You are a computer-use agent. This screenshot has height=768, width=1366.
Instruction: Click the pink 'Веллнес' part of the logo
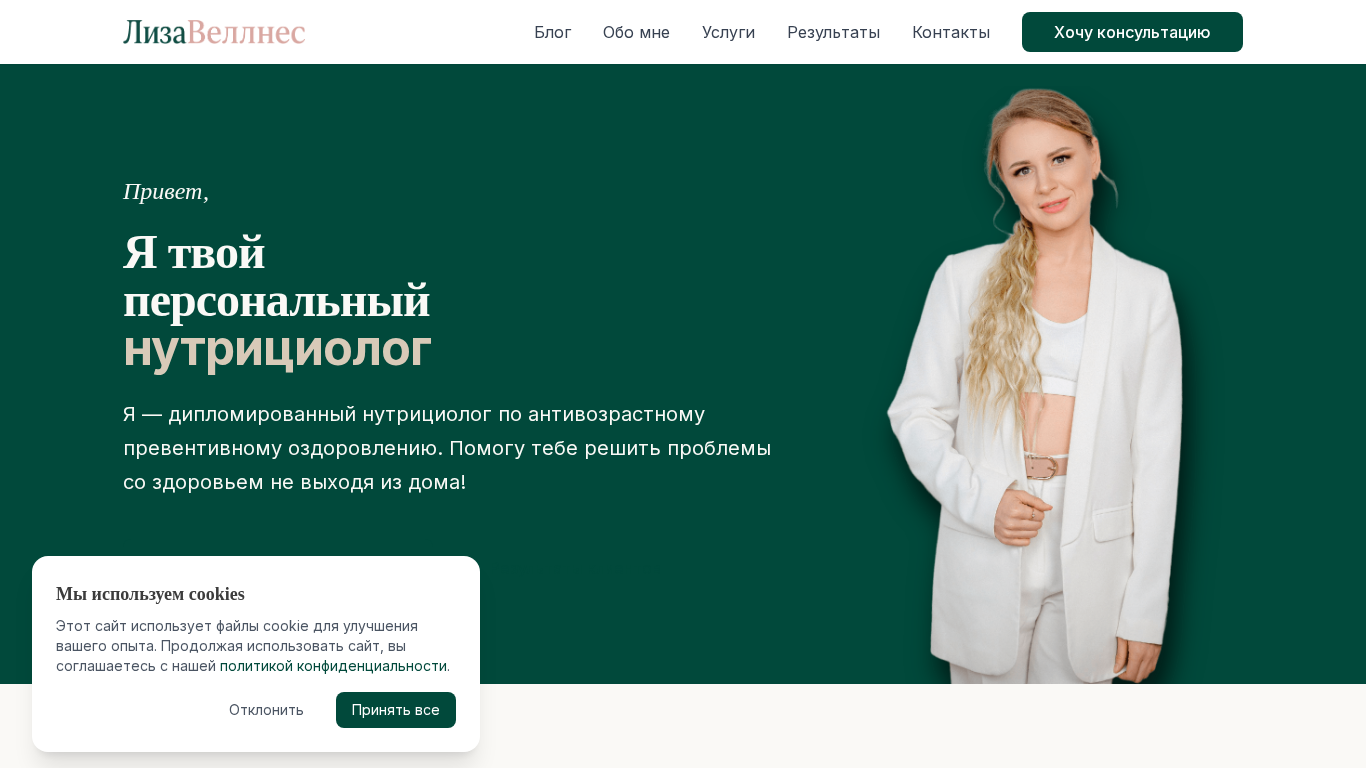point(246,32)
